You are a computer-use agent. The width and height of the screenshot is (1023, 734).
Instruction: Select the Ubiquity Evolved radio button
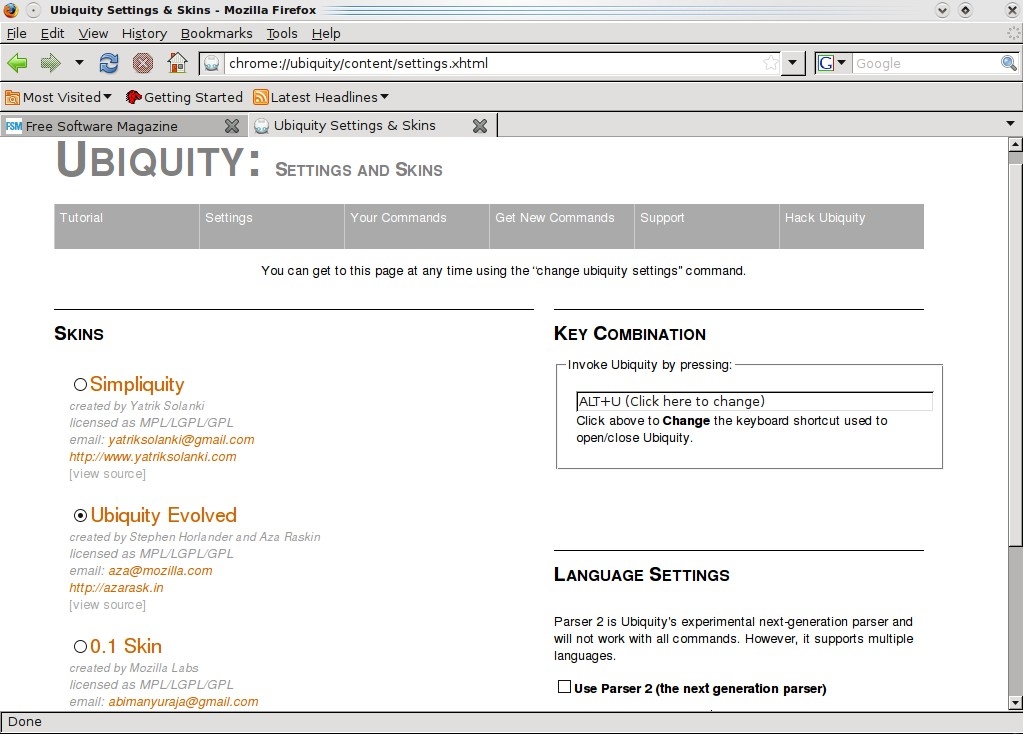[x=80, y=515]
